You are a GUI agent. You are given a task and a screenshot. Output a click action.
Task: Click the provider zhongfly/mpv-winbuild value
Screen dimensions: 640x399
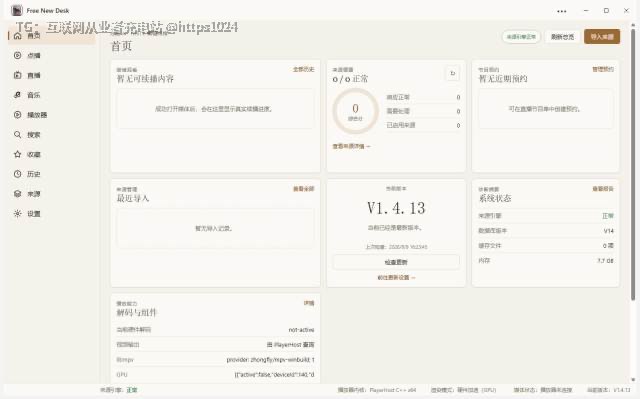(270, 360)
